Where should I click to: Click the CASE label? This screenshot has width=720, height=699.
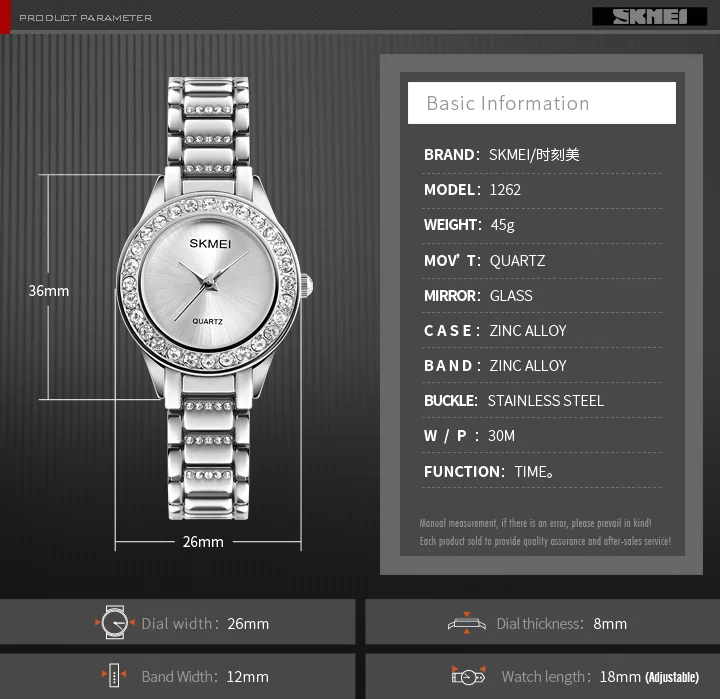click(x=452, y=331)
